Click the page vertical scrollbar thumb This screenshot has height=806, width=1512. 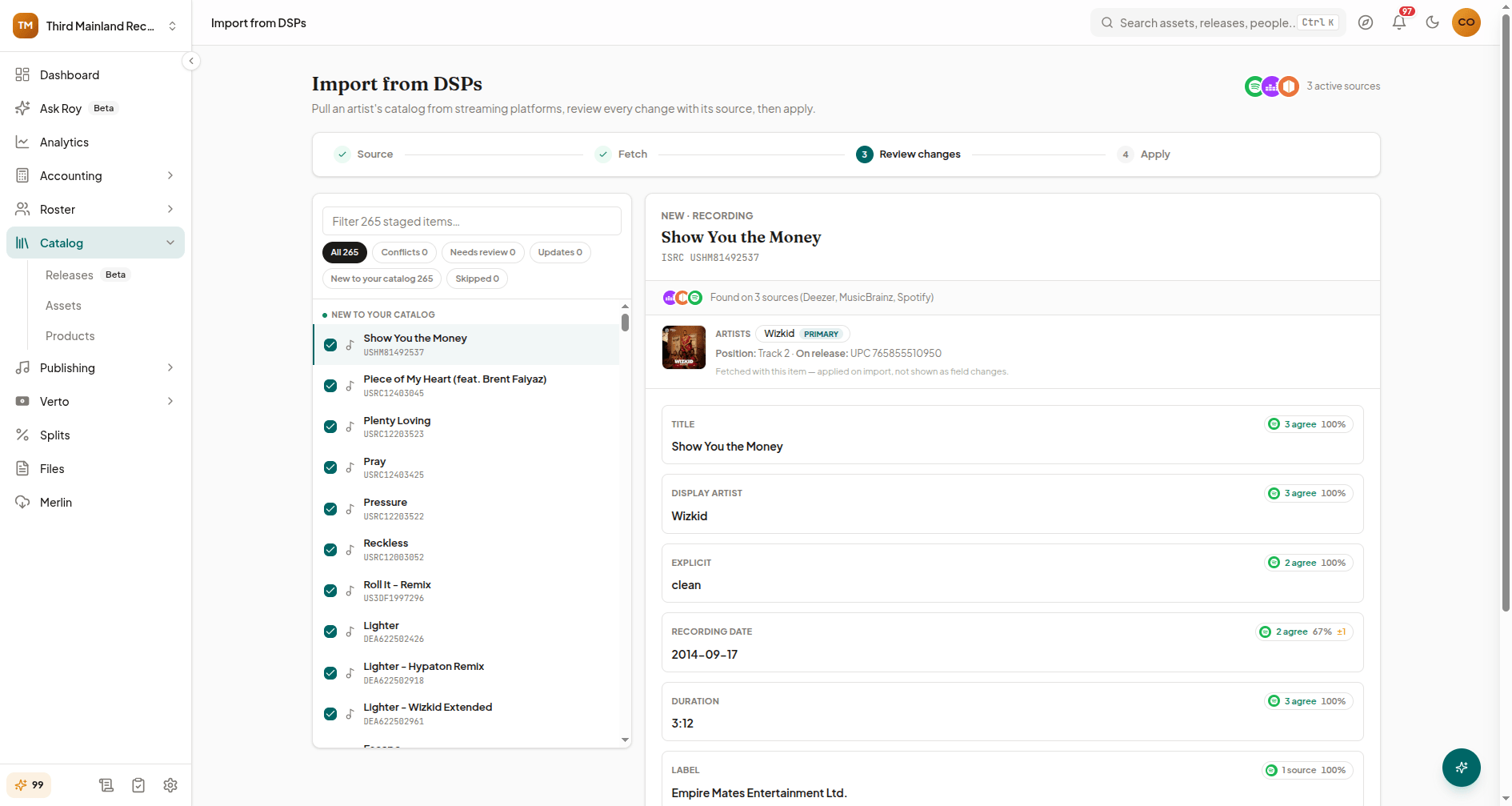point(1506,314)
